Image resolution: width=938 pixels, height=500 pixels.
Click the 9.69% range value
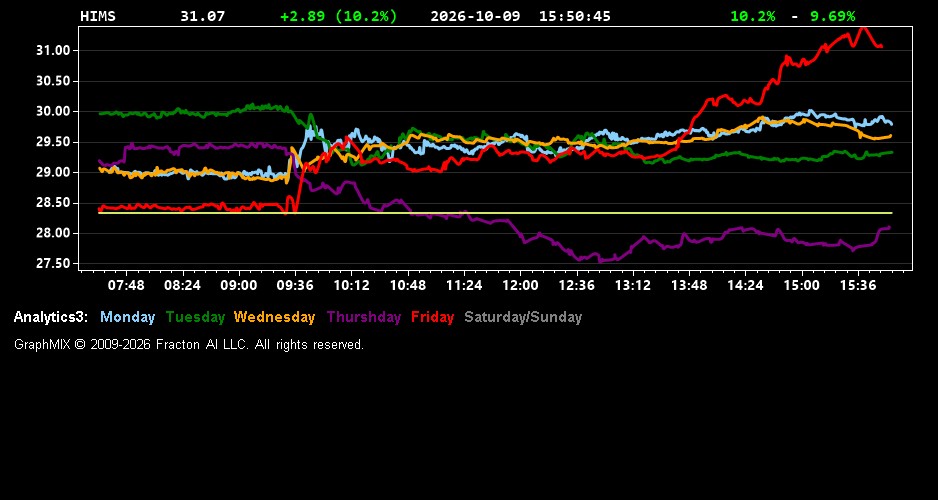click(833, 16)
